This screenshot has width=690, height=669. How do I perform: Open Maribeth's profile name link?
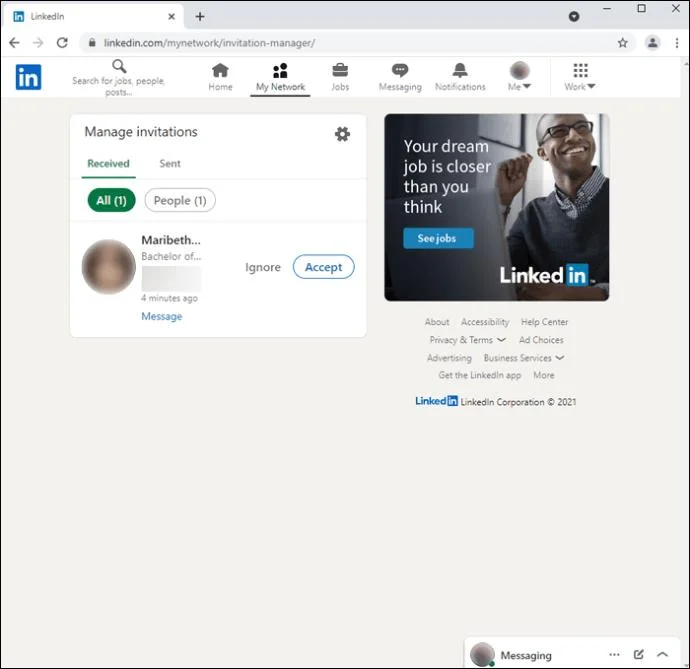point(171,240)
